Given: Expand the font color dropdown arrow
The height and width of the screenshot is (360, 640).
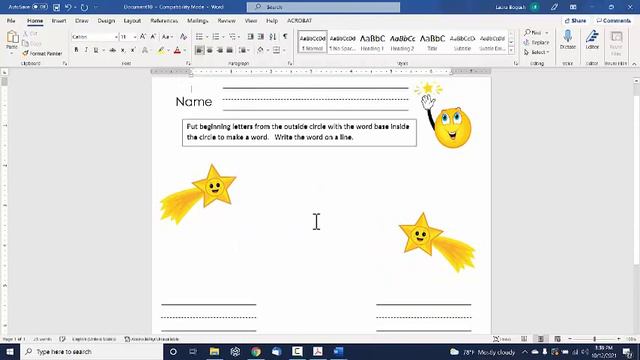Looking at the screenshot, I should point(185,50).
